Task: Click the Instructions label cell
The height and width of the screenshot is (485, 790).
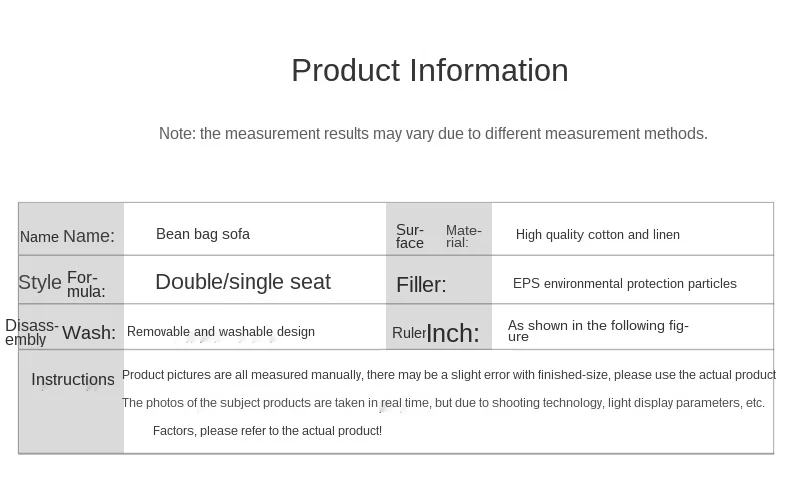Action: [72, 380]
